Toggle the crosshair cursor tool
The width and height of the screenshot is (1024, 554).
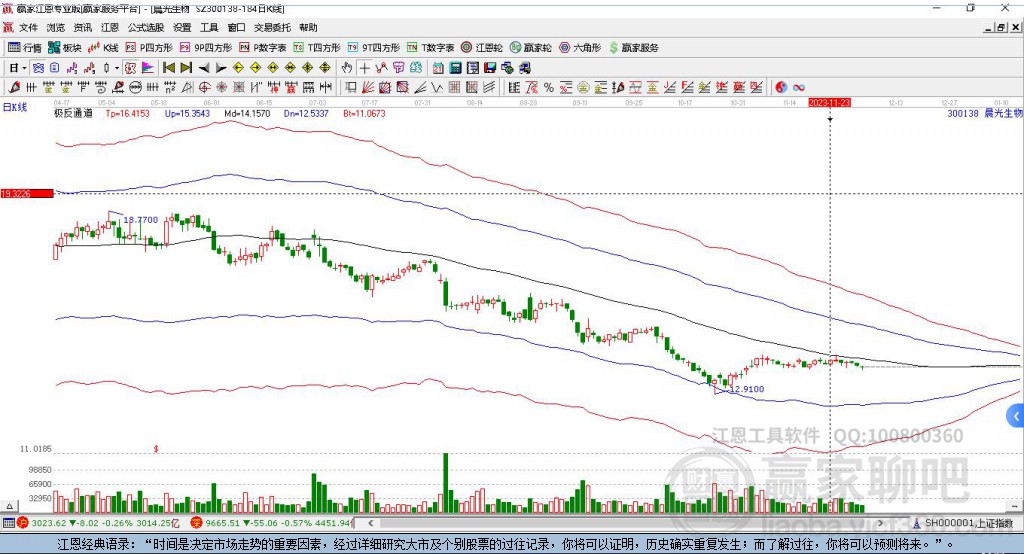tap(364, 68)
